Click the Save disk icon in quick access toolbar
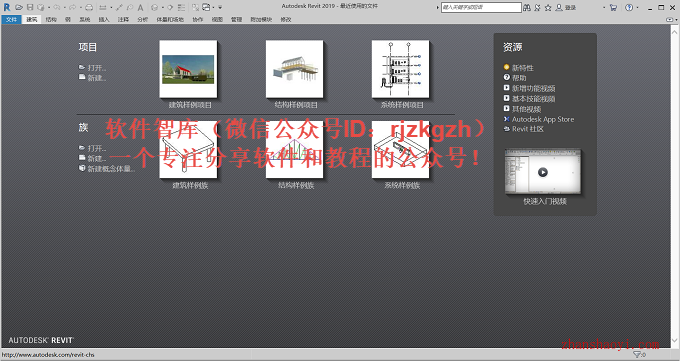Screen dimensions: 680x361 [x=30, y=7]
